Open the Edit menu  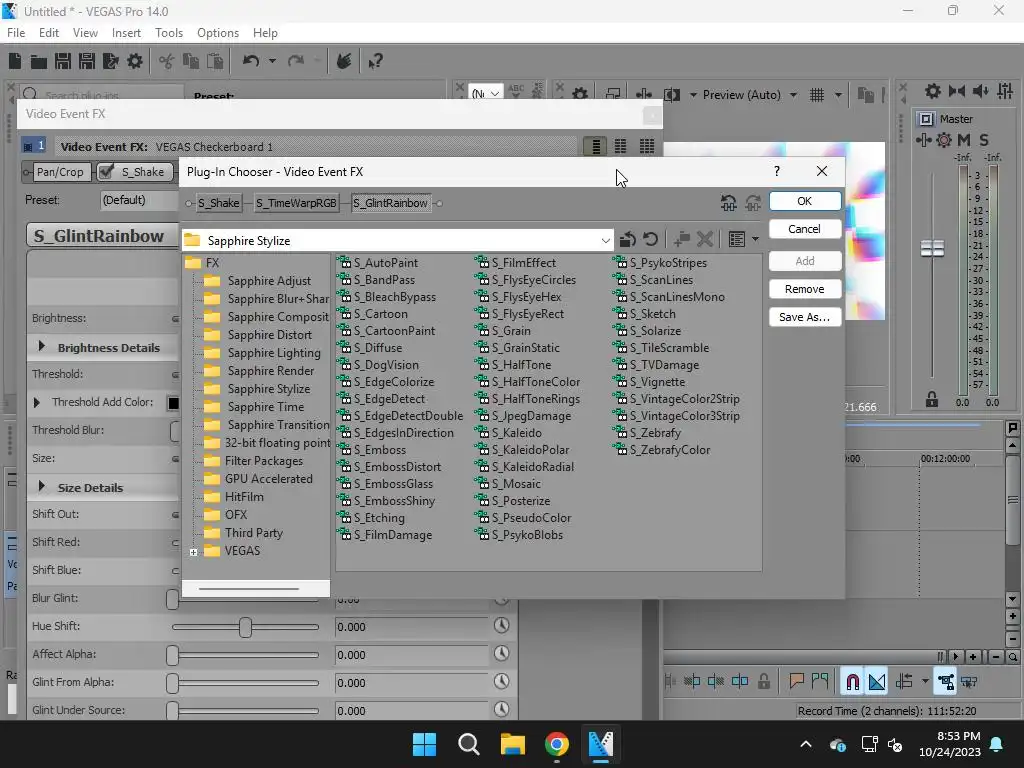click(x=48, y=33)
